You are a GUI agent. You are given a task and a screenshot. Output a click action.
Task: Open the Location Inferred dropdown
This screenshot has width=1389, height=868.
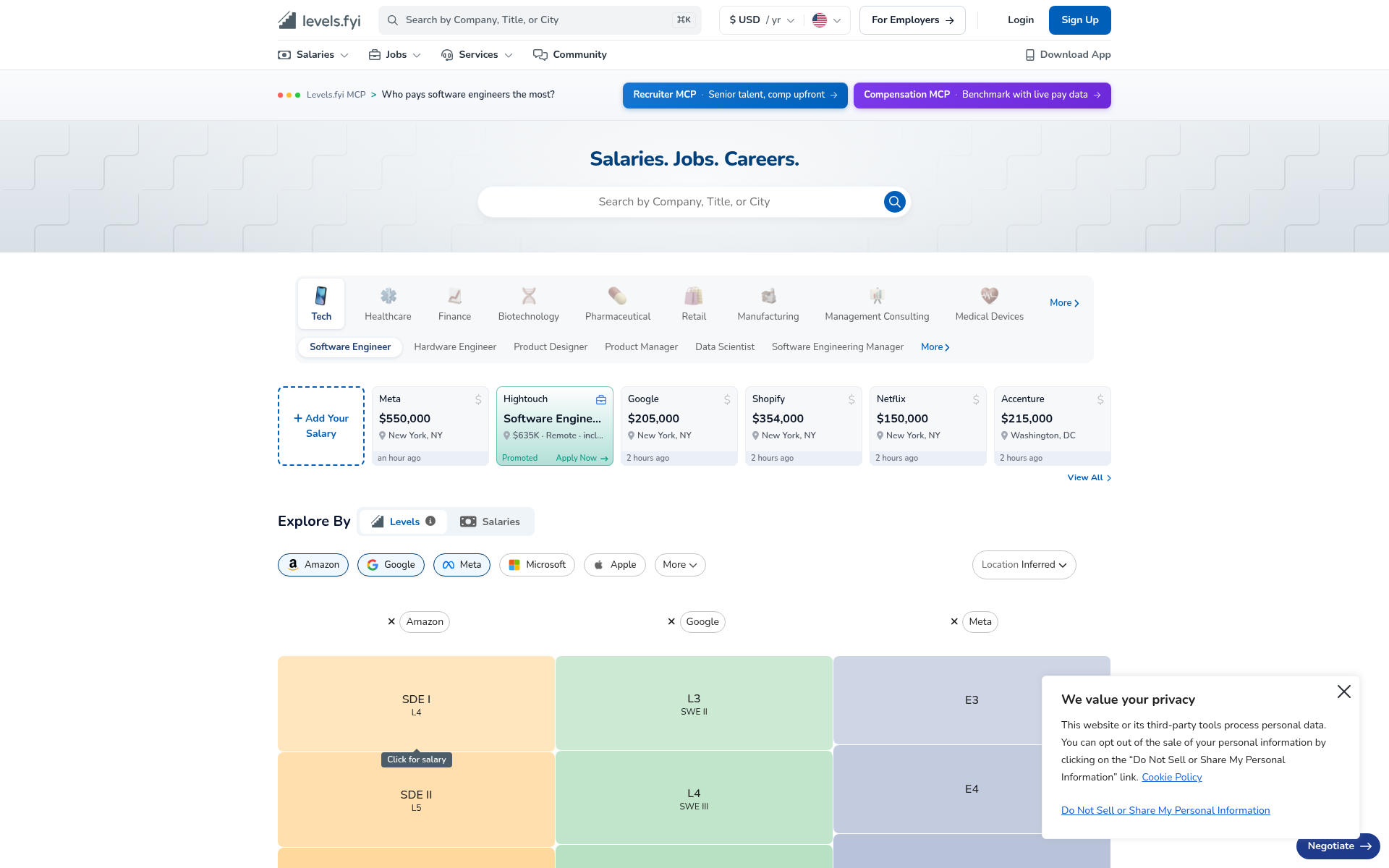point(1024,565)
